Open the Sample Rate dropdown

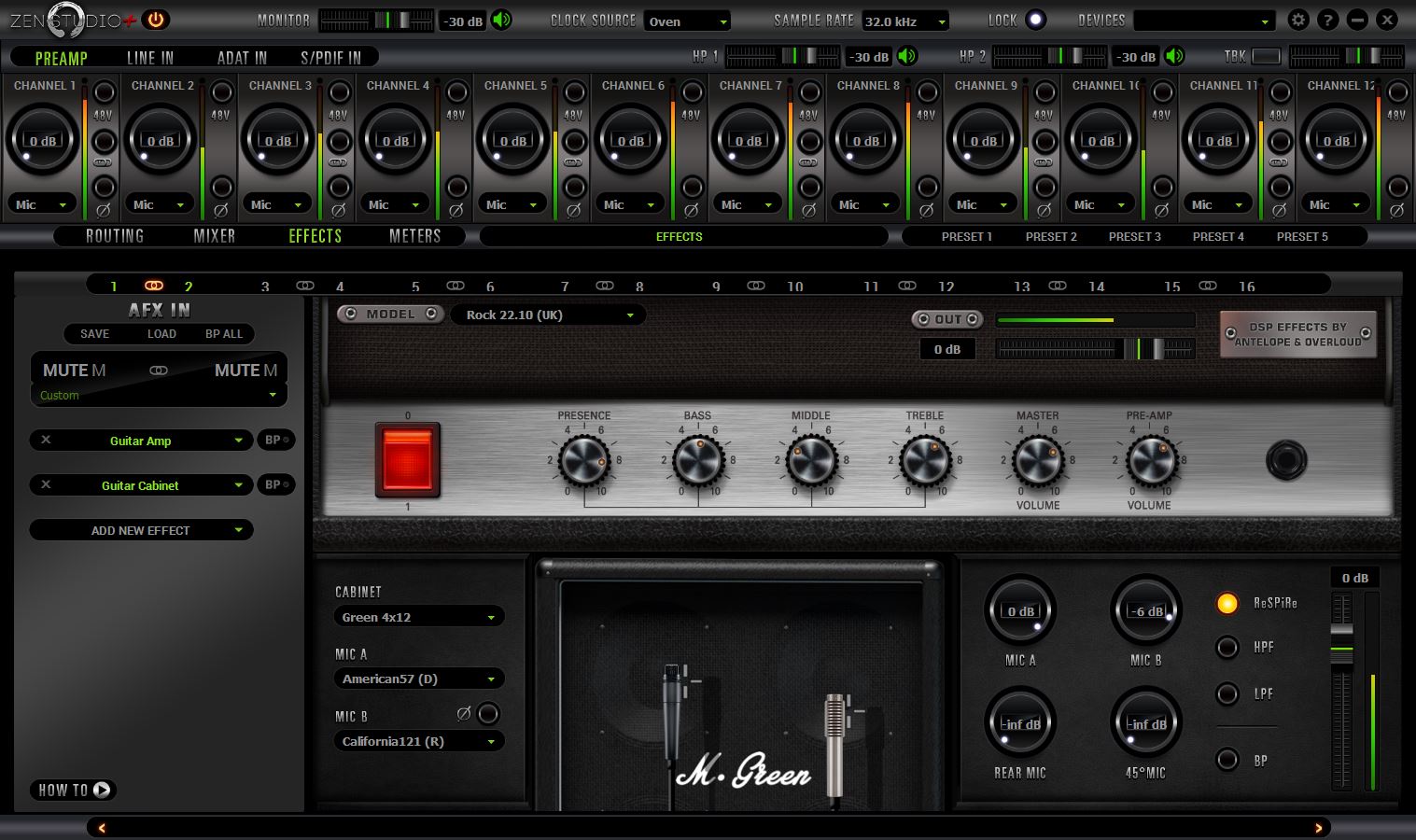click(904, 21)
